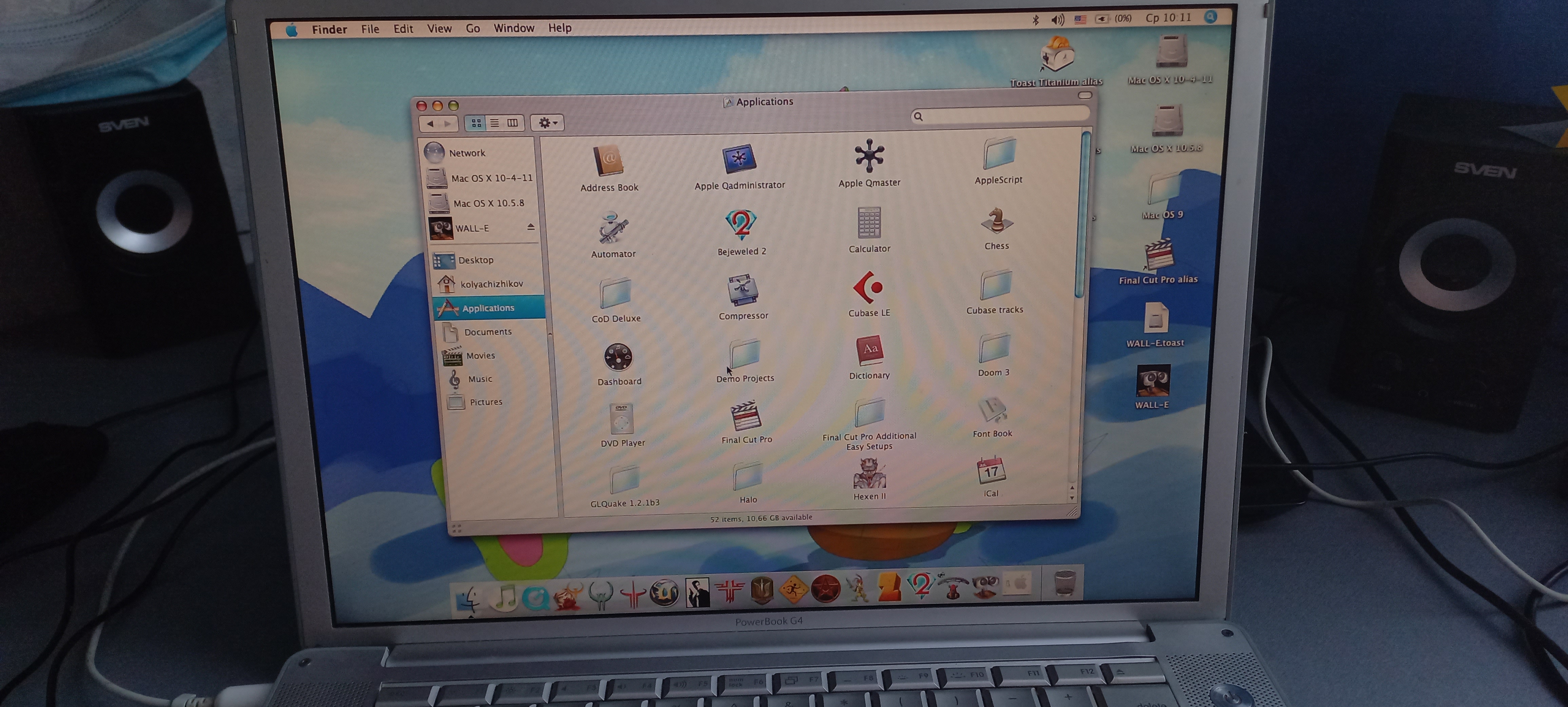Select Documents in the sidebar
This screenshot has width=1568, height=707.
pyautogui.click(x=487, y=332)
